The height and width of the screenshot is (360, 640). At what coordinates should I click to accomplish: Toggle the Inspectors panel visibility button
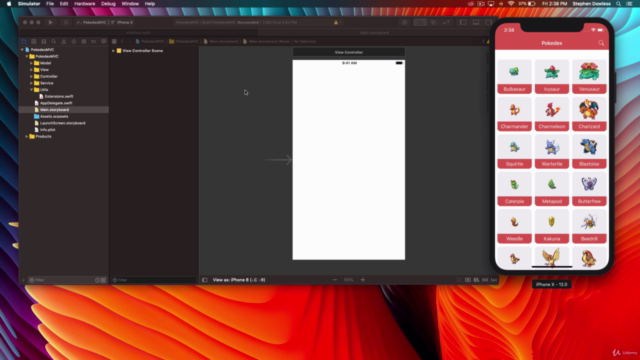(x=489, y=22)
